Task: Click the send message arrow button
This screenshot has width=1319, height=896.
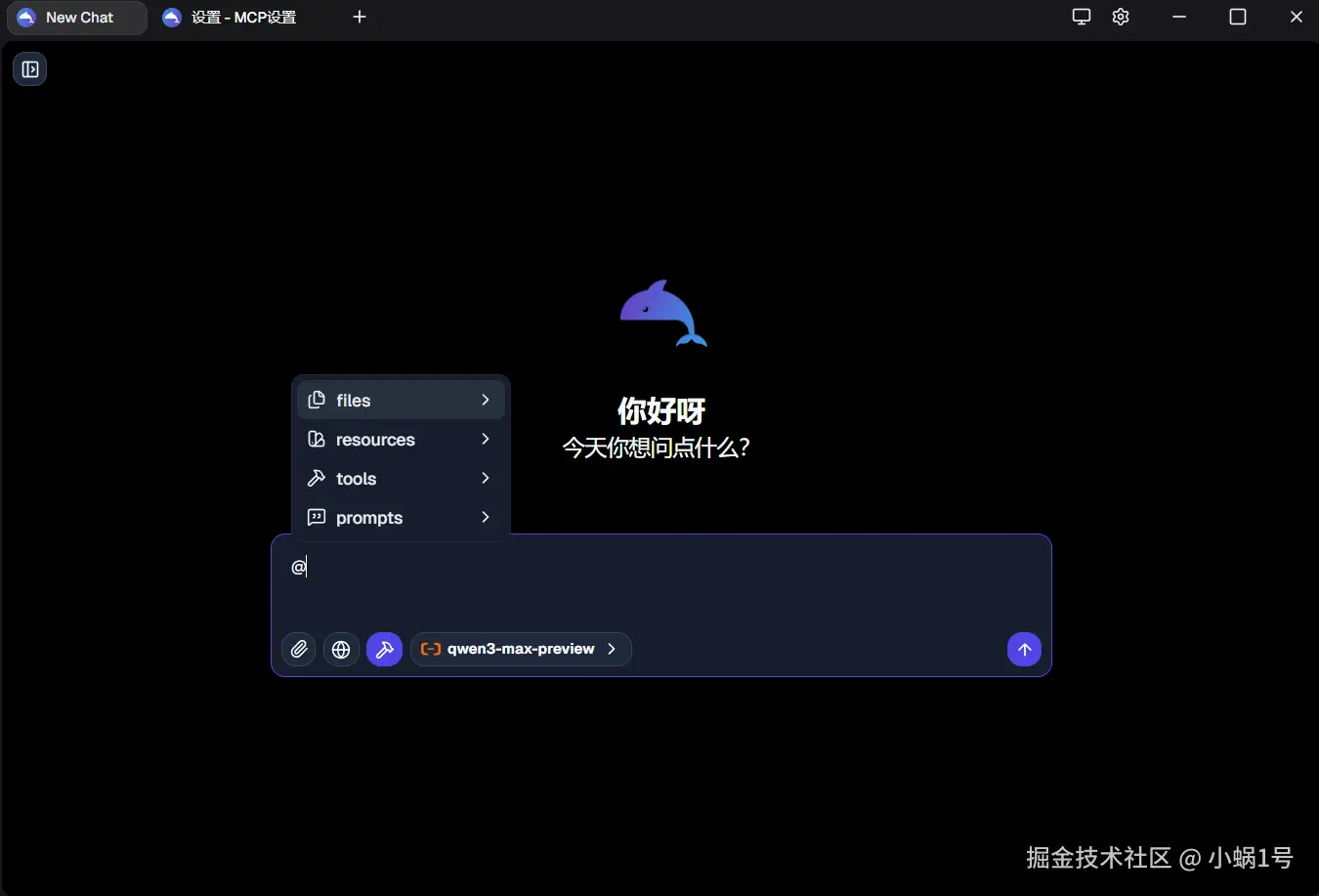Action: point(1024,649)
